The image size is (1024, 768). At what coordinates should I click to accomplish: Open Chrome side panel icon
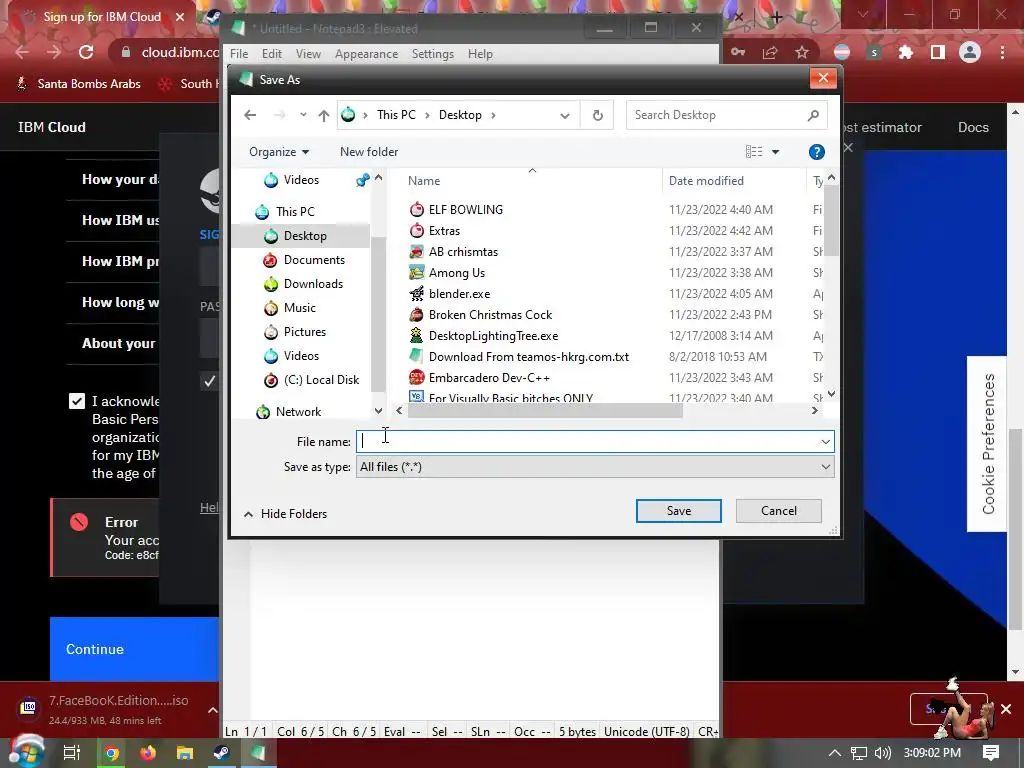click(x=938, y=52)
